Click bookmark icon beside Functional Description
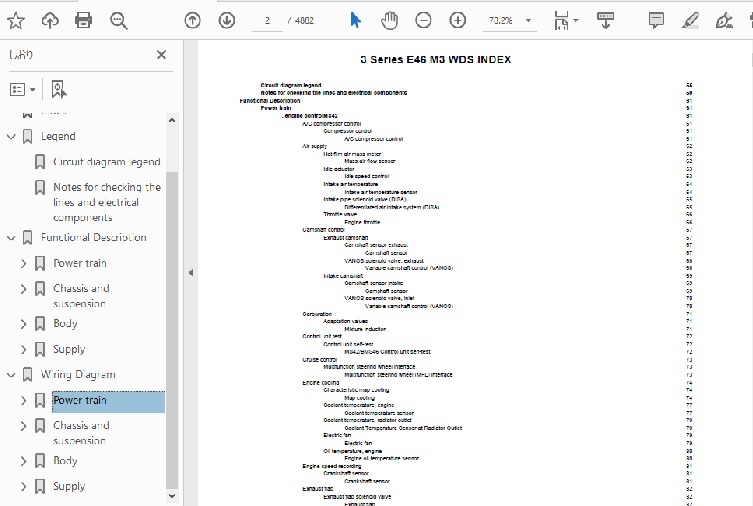Image resolution: width=753 pixels, height=506 pixels. (28, 238)
